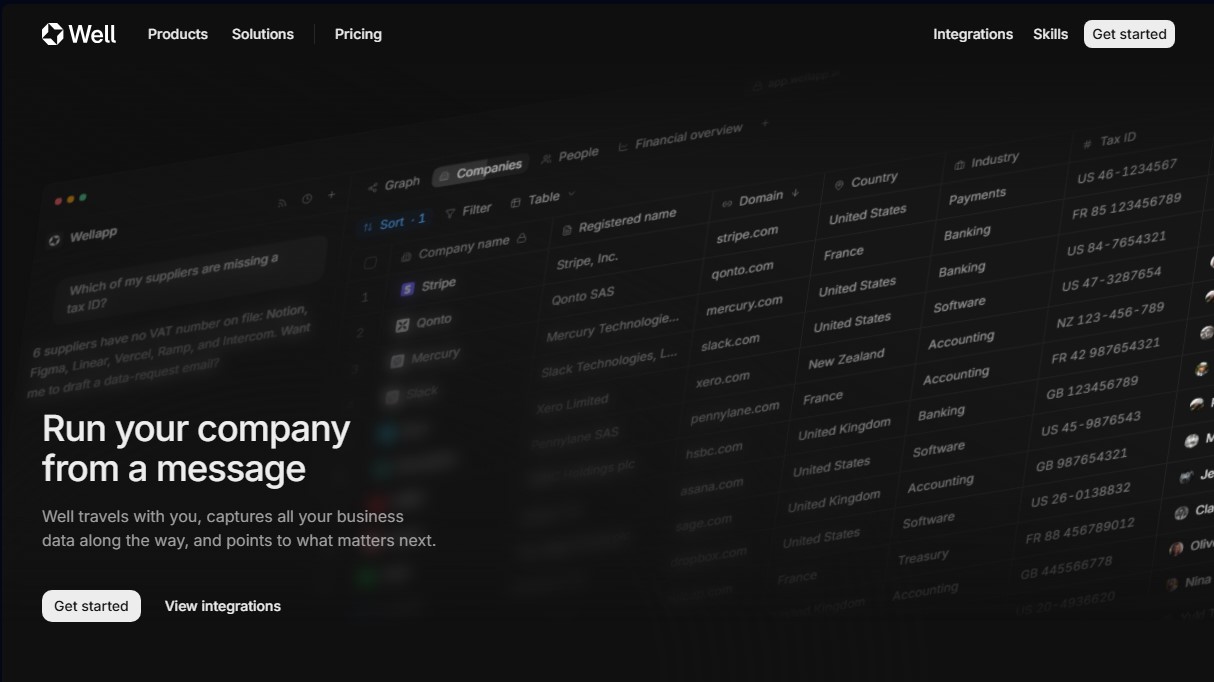Click the Slack company logo
The width and height of the screenshot is (1214, 682).
tap(392, 396)
